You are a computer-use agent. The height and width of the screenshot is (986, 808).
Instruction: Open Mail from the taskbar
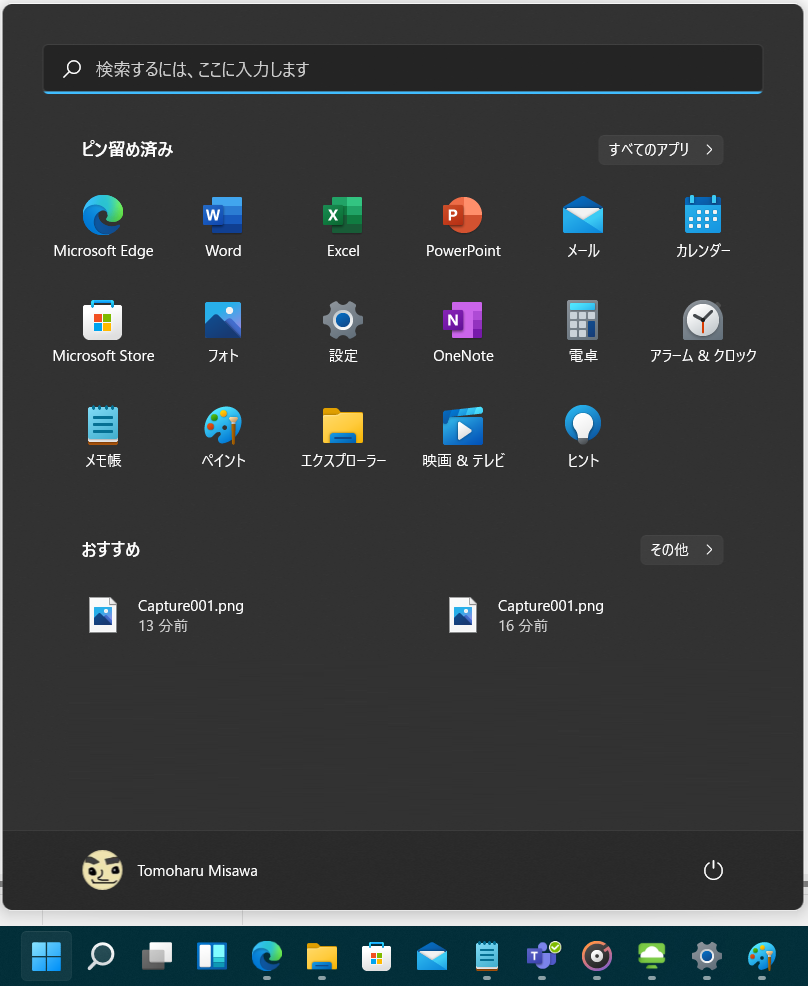pos(431,956)
